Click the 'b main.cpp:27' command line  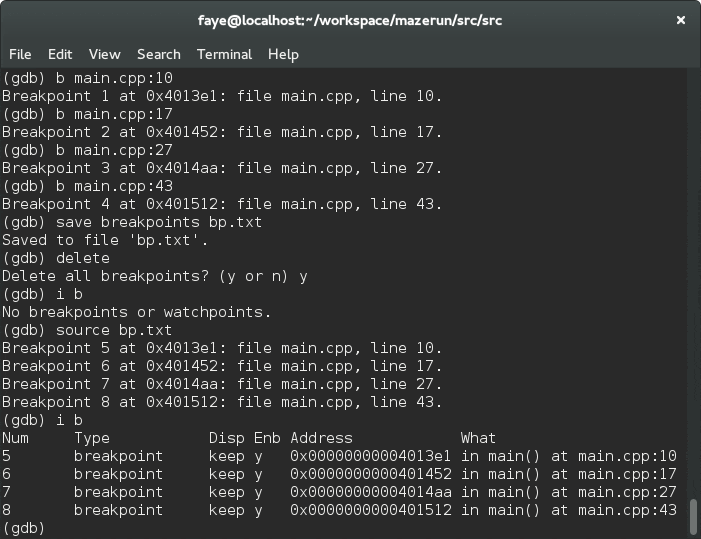point(88,150)
